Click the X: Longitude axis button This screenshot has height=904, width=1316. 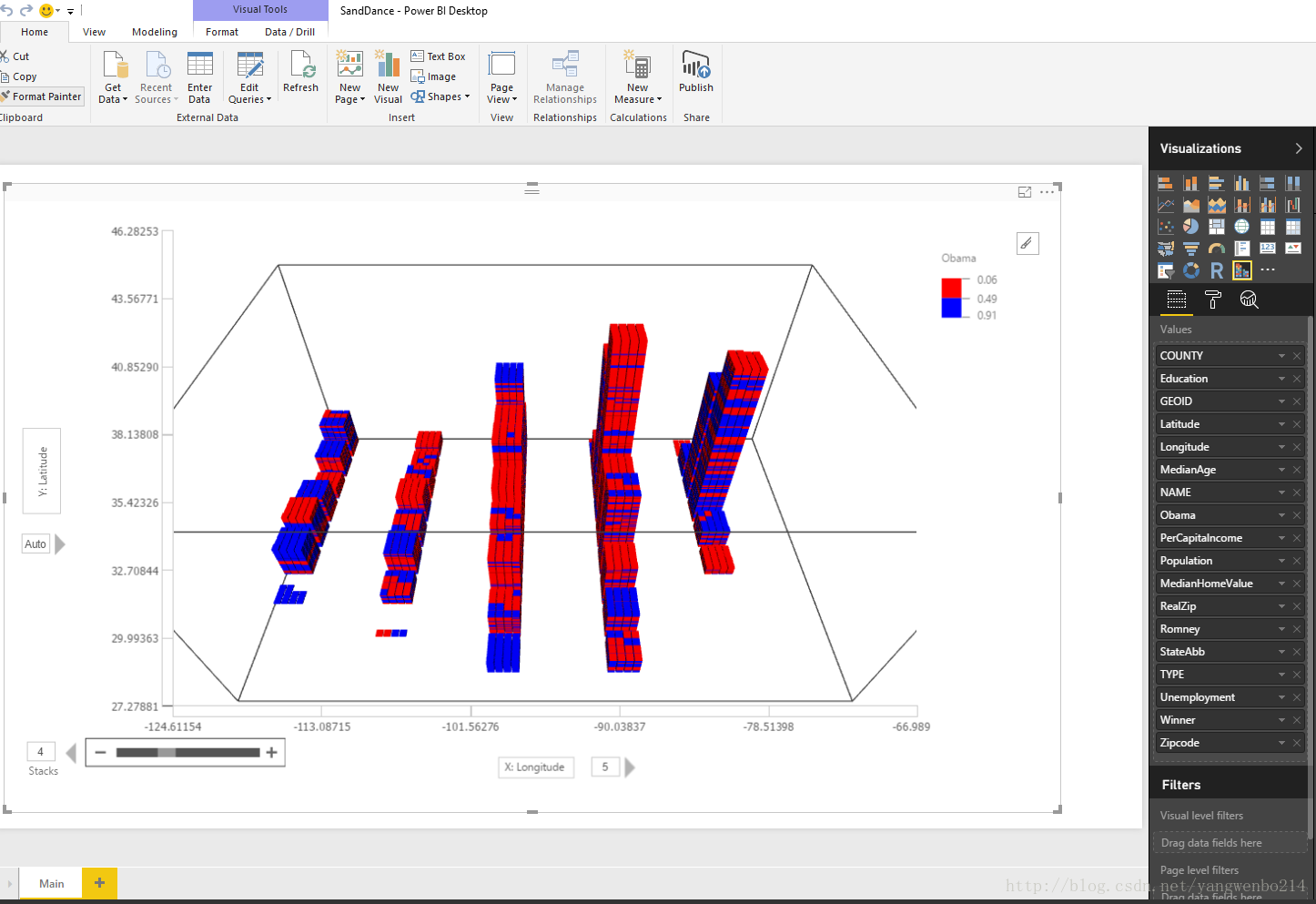[x=536, y=767]
